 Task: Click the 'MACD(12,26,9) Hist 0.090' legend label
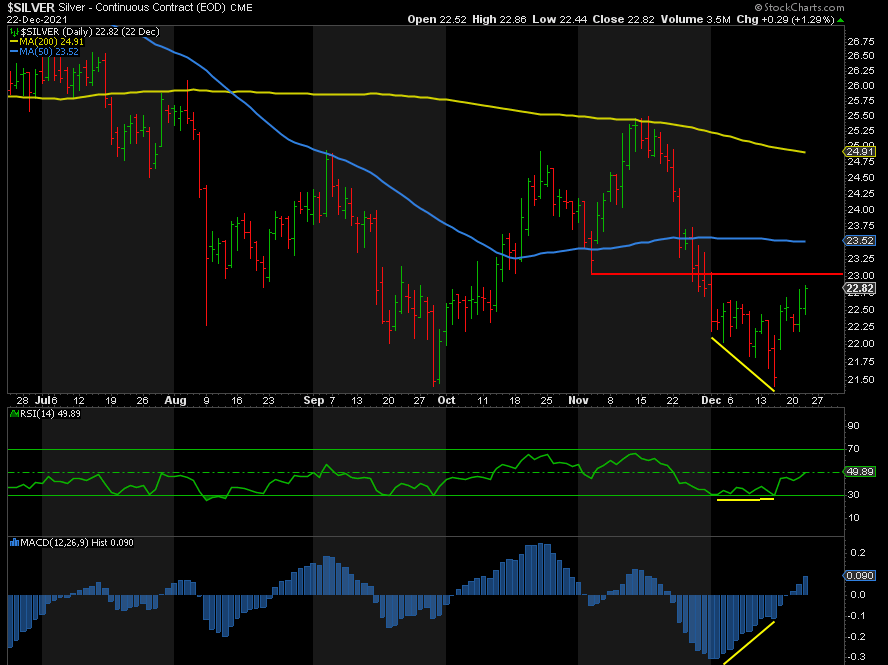click(x=77, y=543)
